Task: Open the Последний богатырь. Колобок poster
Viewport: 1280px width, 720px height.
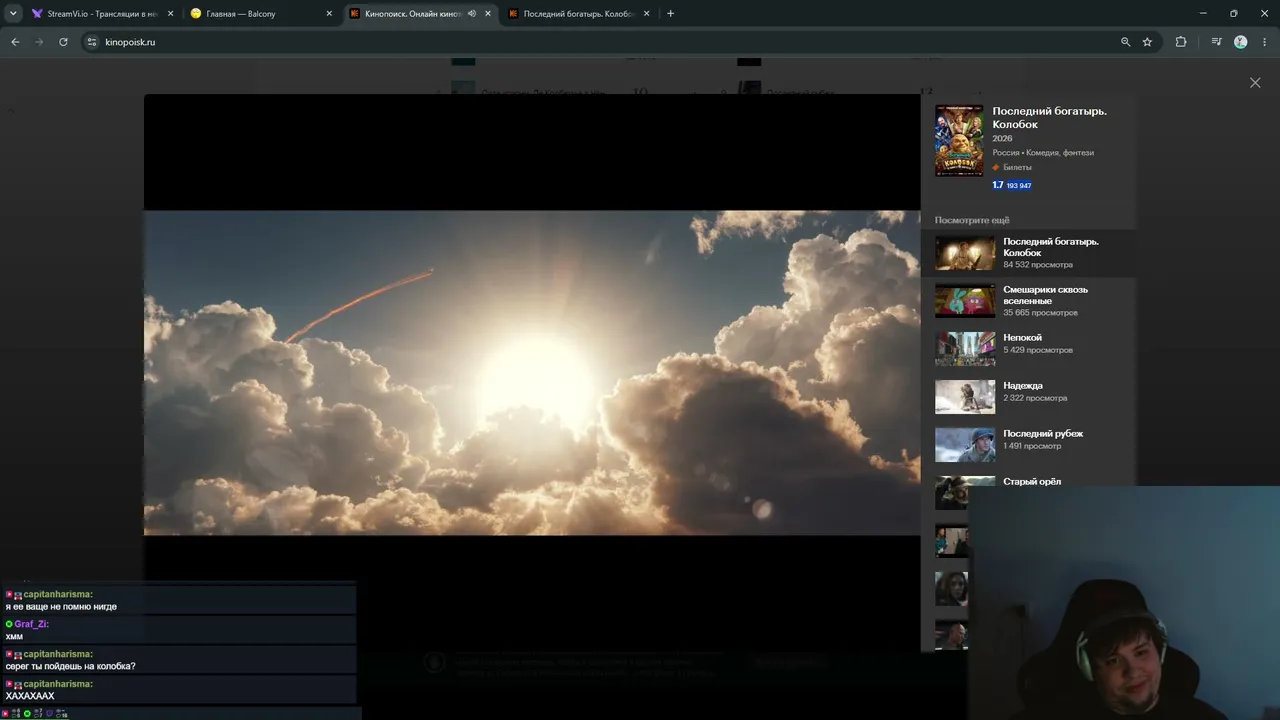Action: [x=959, y=141]
